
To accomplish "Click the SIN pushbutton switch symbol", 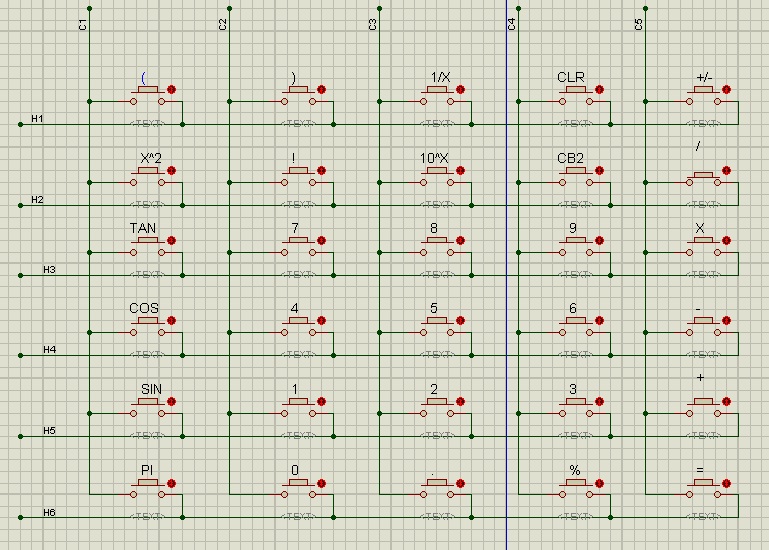I will click(x=147, y=408).
